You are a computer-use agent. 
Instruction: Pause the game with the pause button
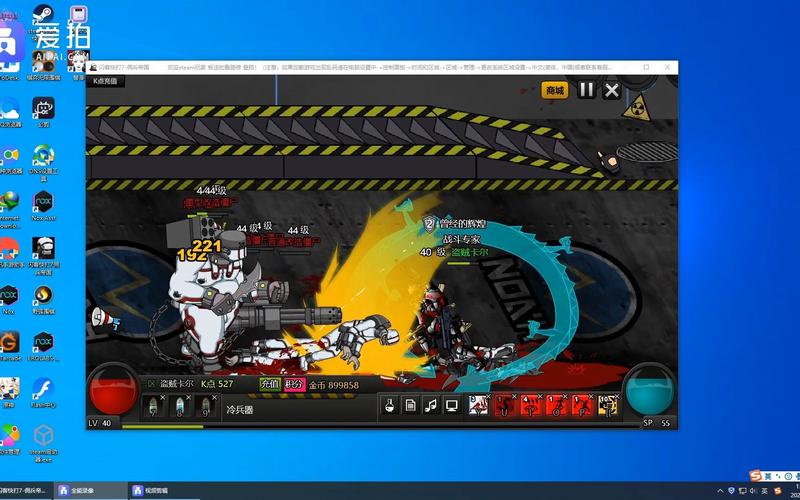coord(586,90)
